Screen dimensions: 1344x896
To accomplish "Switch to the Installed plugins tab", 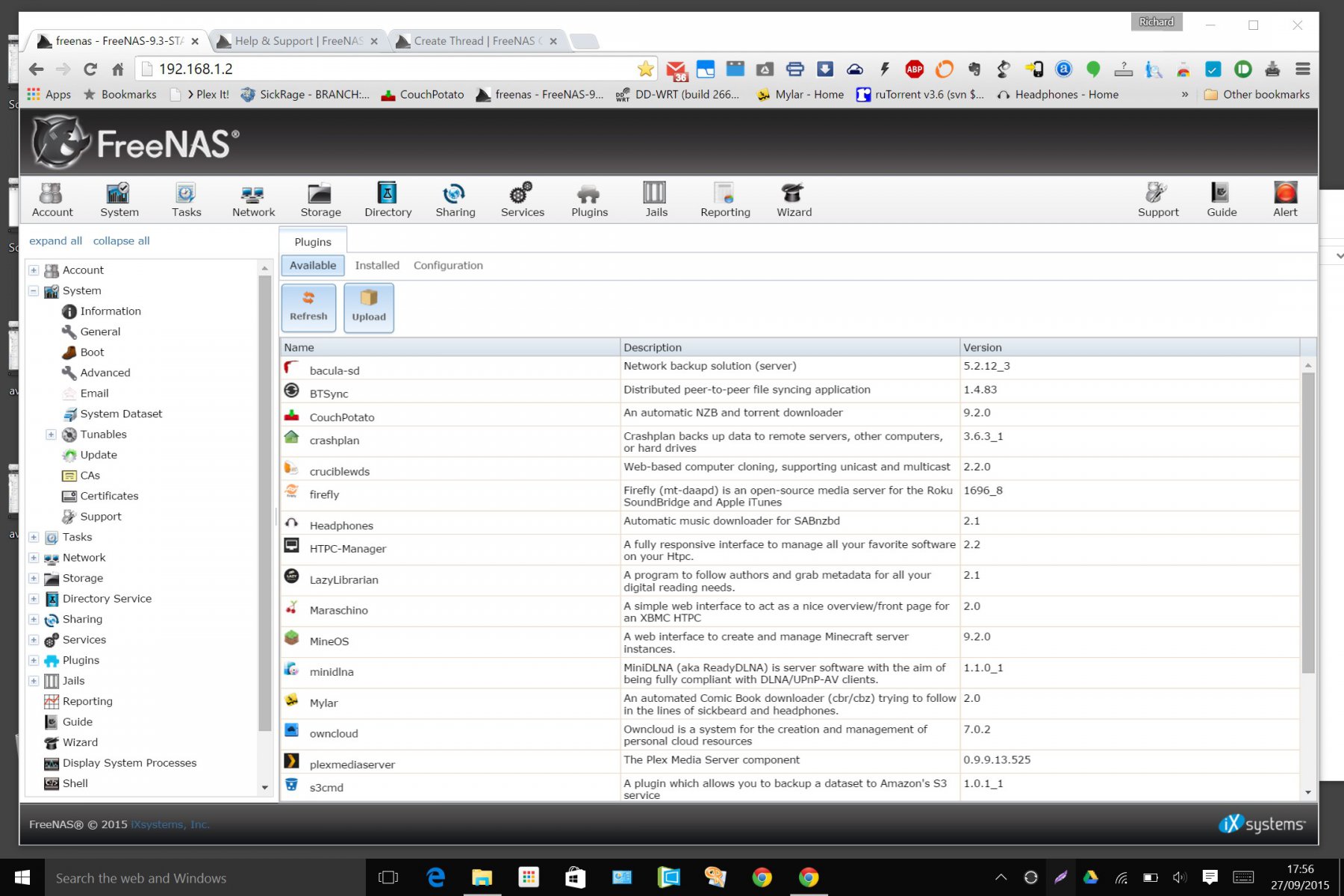I will [377, 265].
